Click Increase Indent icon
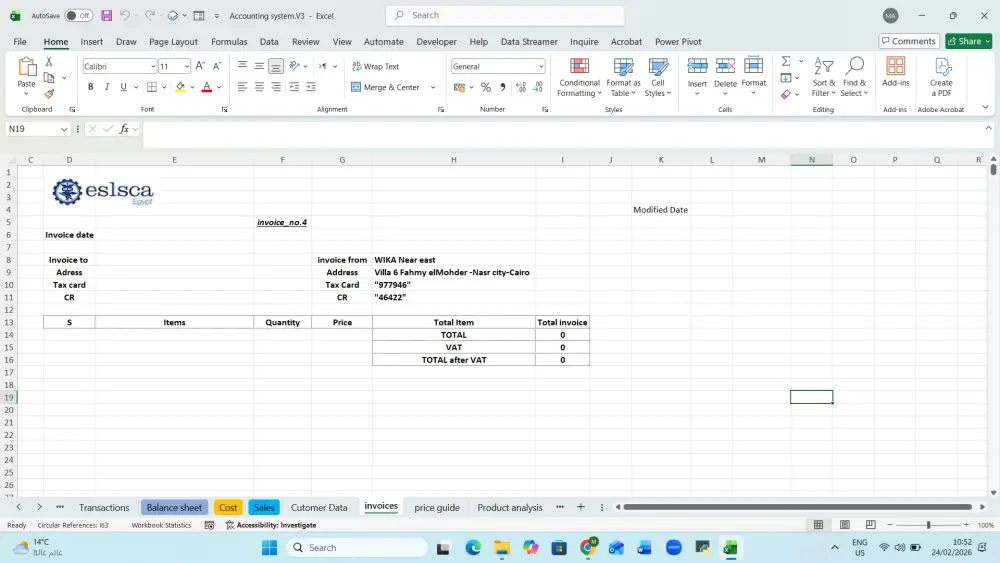Viewport: 1000px width, 563px height. pyautogui.click(x=311, y=87)
